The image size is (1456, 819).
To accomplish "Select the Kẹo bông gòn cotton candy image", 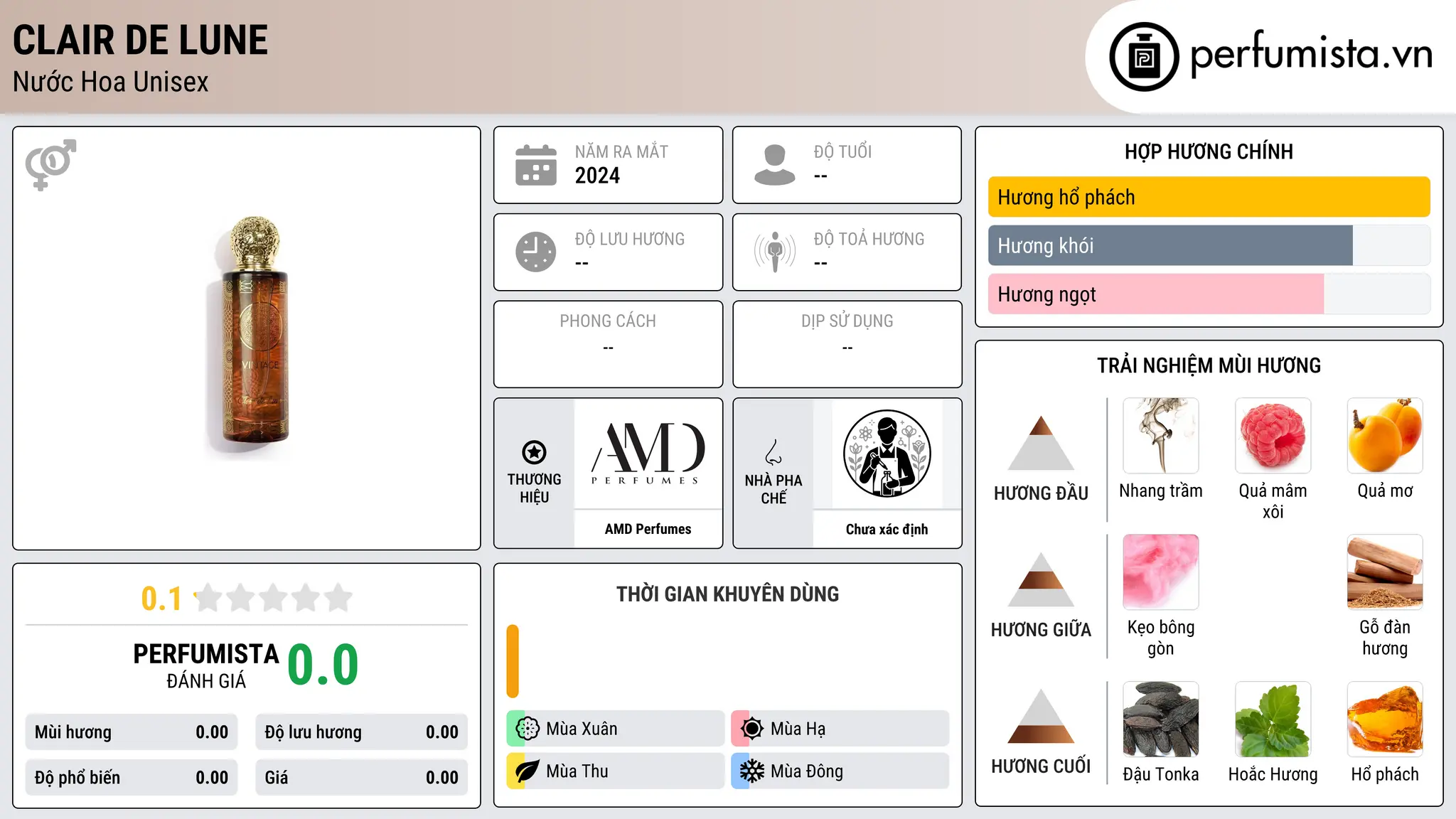I will (x=1161, y=572).
